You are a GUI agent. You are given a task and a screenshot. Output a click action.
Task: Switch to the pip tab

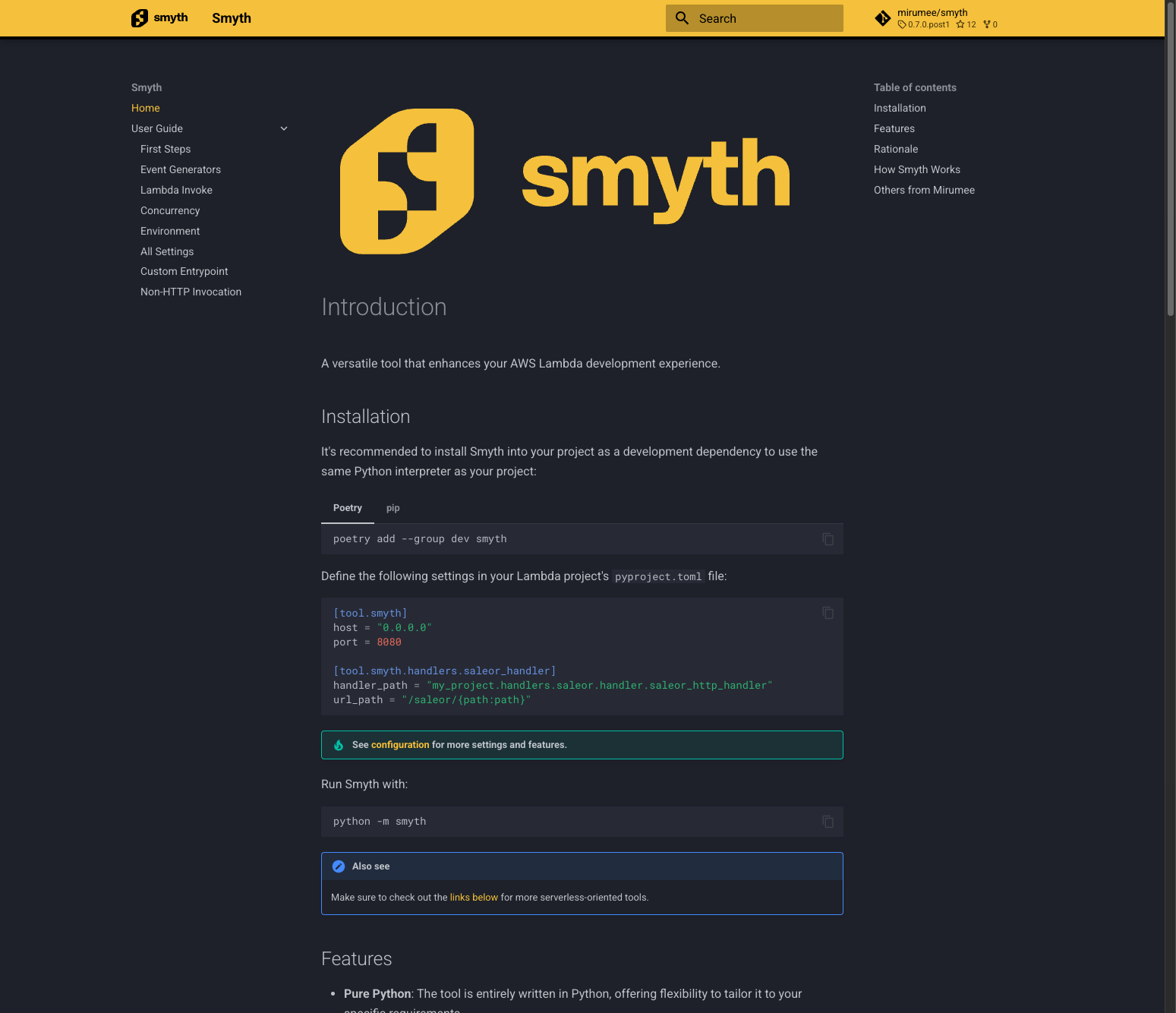[393, 508]
